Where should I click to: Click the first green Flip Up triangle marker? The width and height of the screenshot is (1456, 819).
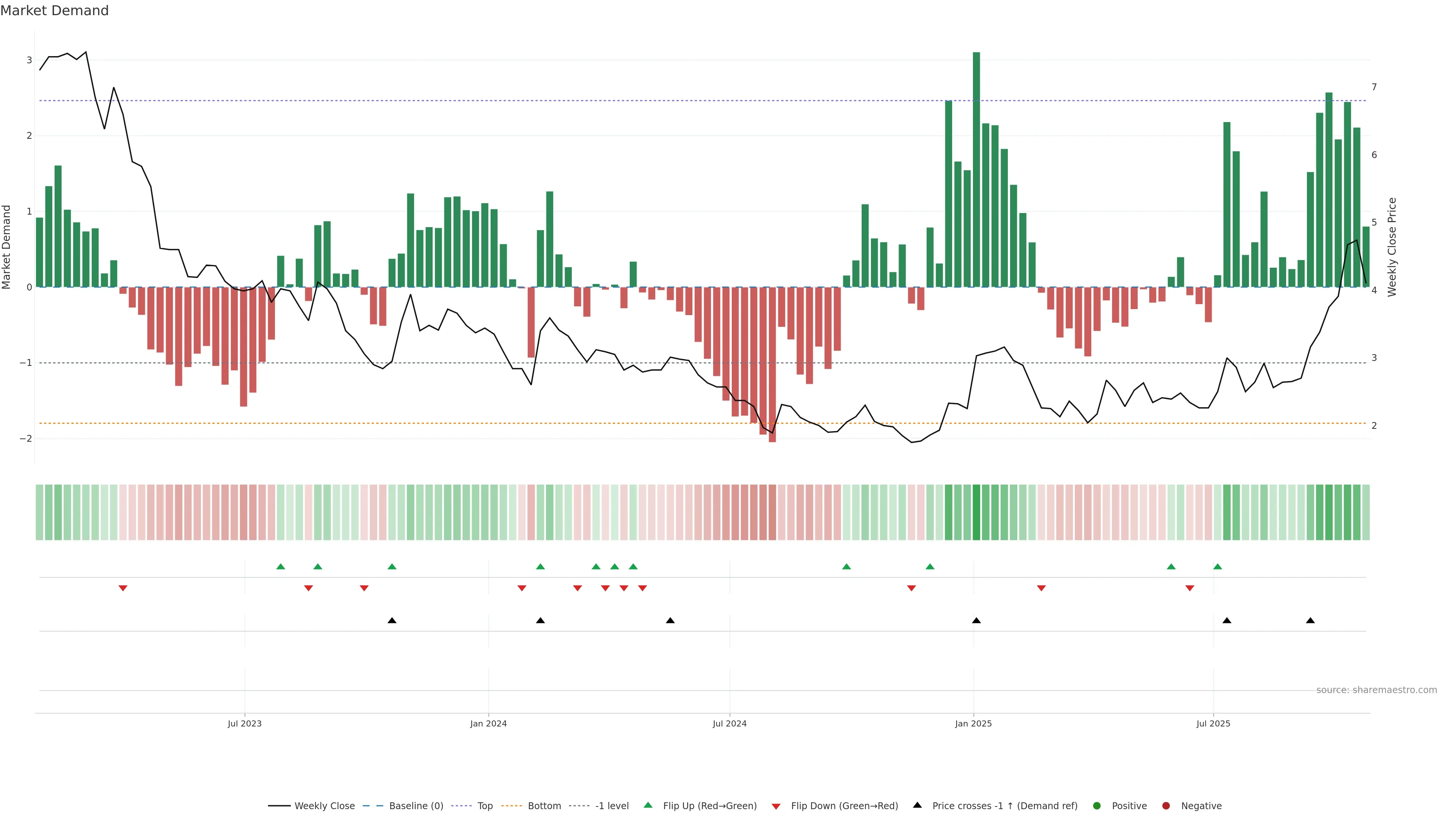tap(281, 566)
